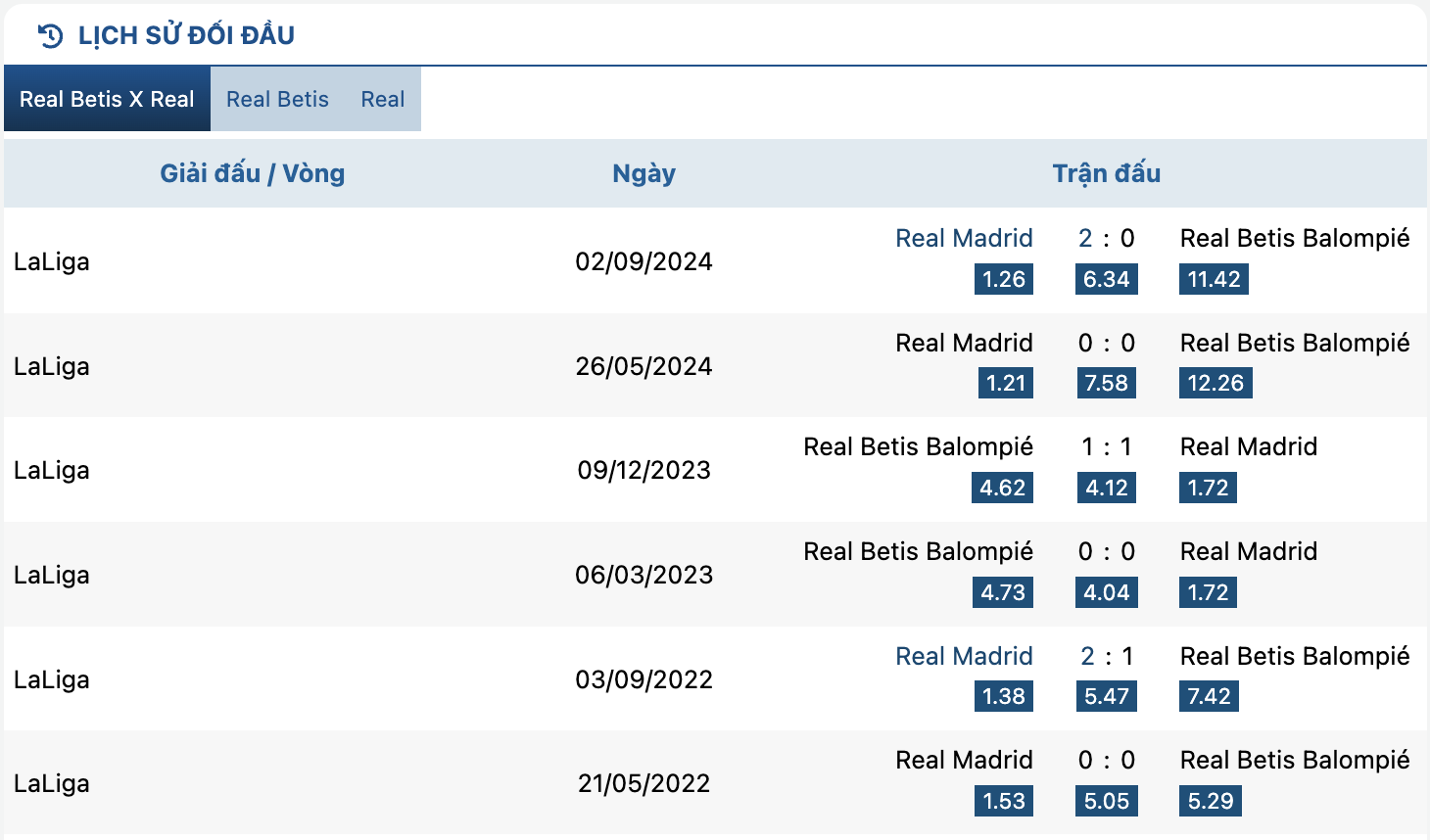Click date 02/09/2024
Viewport: 1430px width, 840px height.
click(x=643, y=261)
